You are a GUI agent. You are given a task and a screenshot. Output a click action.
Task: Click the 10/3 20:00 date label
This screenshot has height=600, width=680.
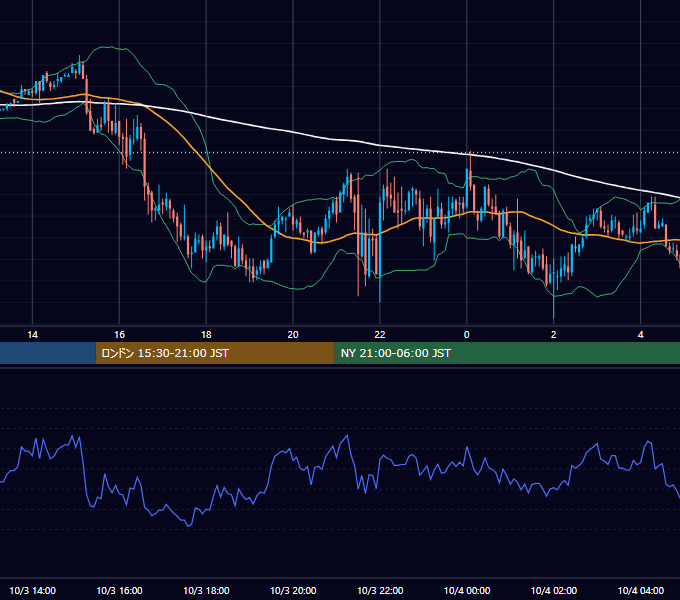[x=293, y=590]
